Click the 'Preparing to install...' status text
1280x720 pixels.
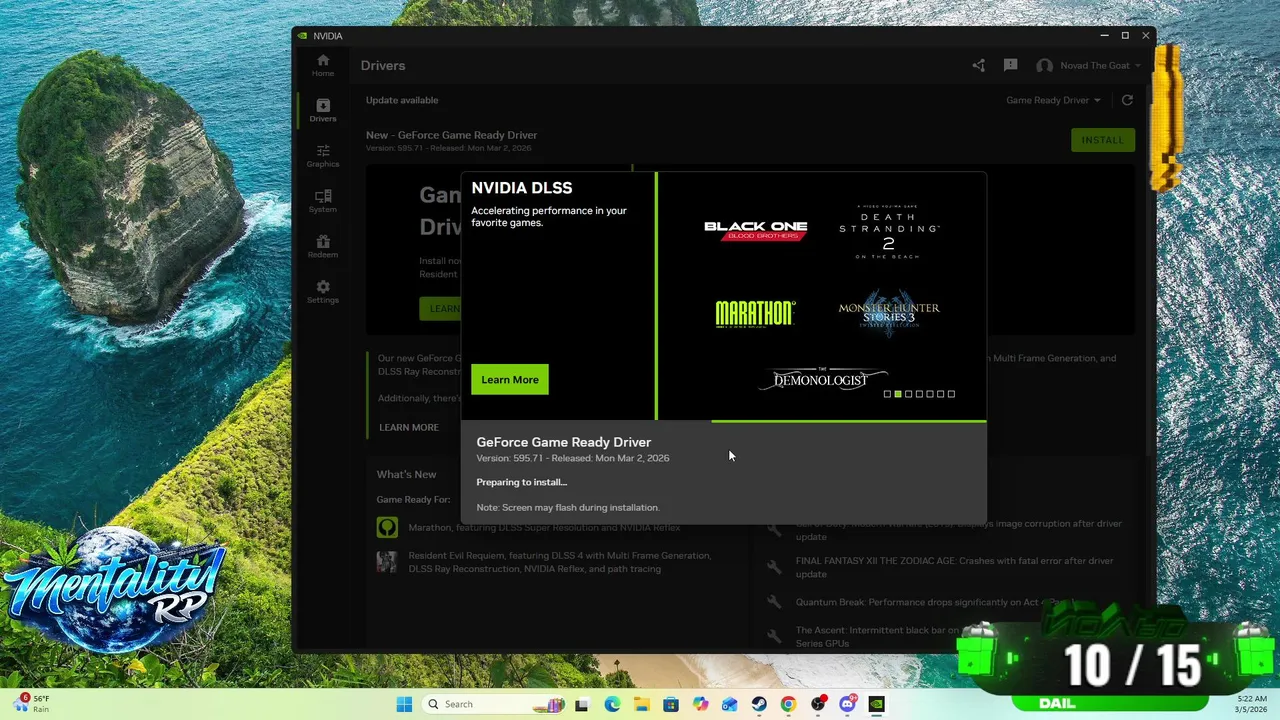(x=521, y=482)
